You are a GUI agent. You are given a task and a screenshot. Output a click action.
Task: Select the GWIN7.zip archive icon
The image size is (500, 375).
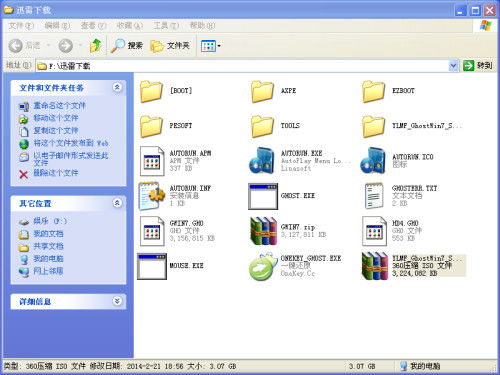pos(263,231)
